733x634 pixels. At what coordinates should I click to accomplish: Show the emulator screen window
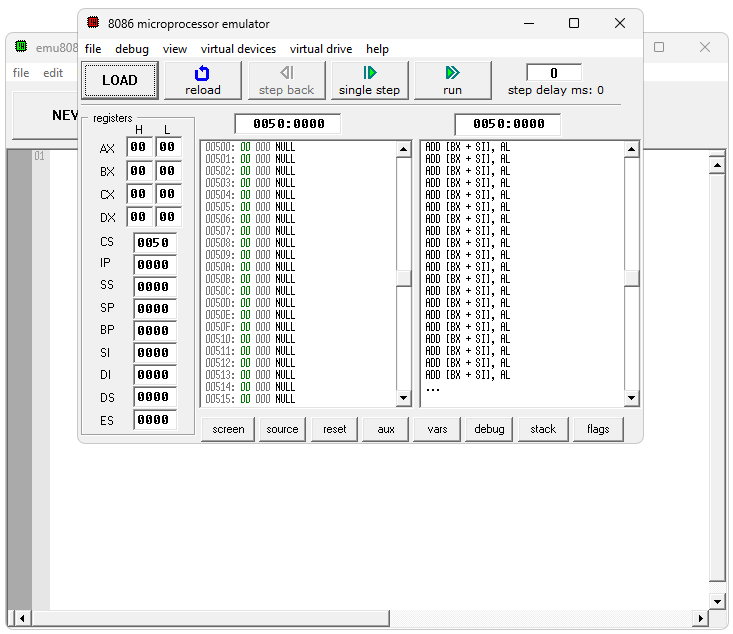point(228,429)
